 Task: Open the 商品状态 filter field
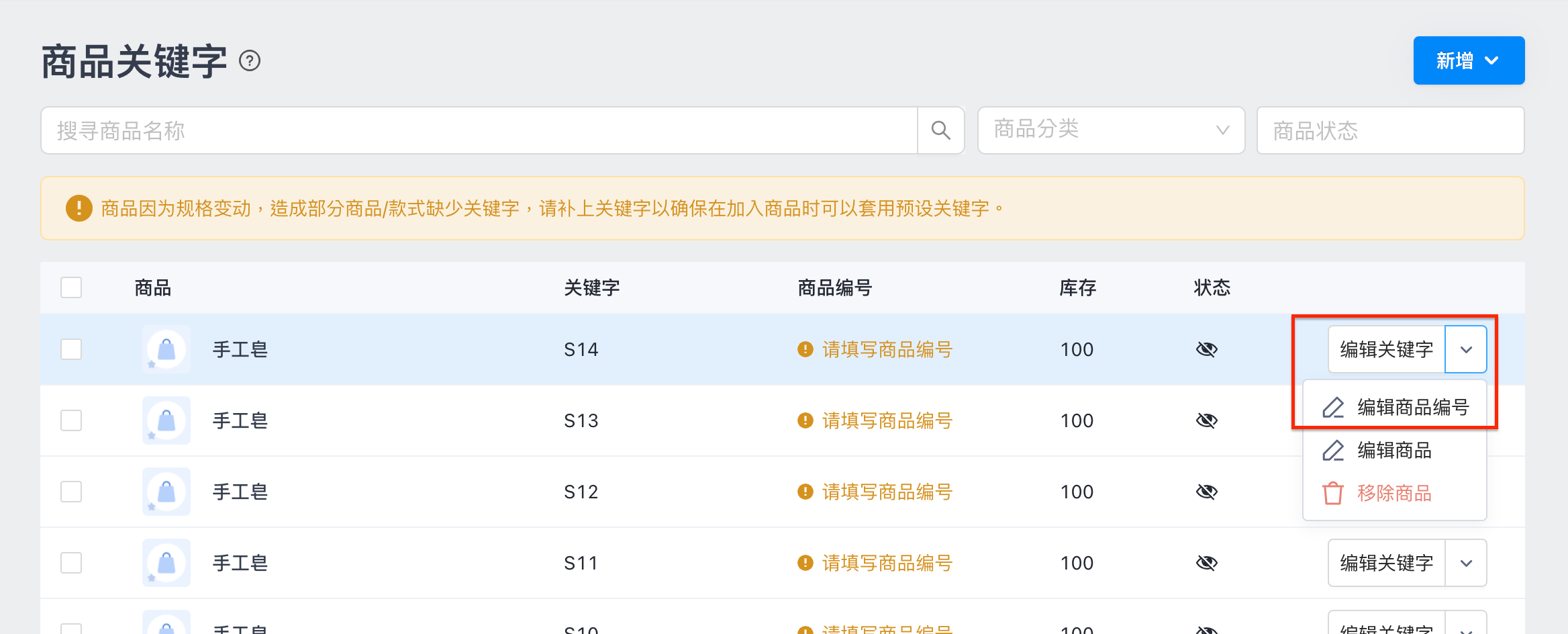coord(1391,130)
